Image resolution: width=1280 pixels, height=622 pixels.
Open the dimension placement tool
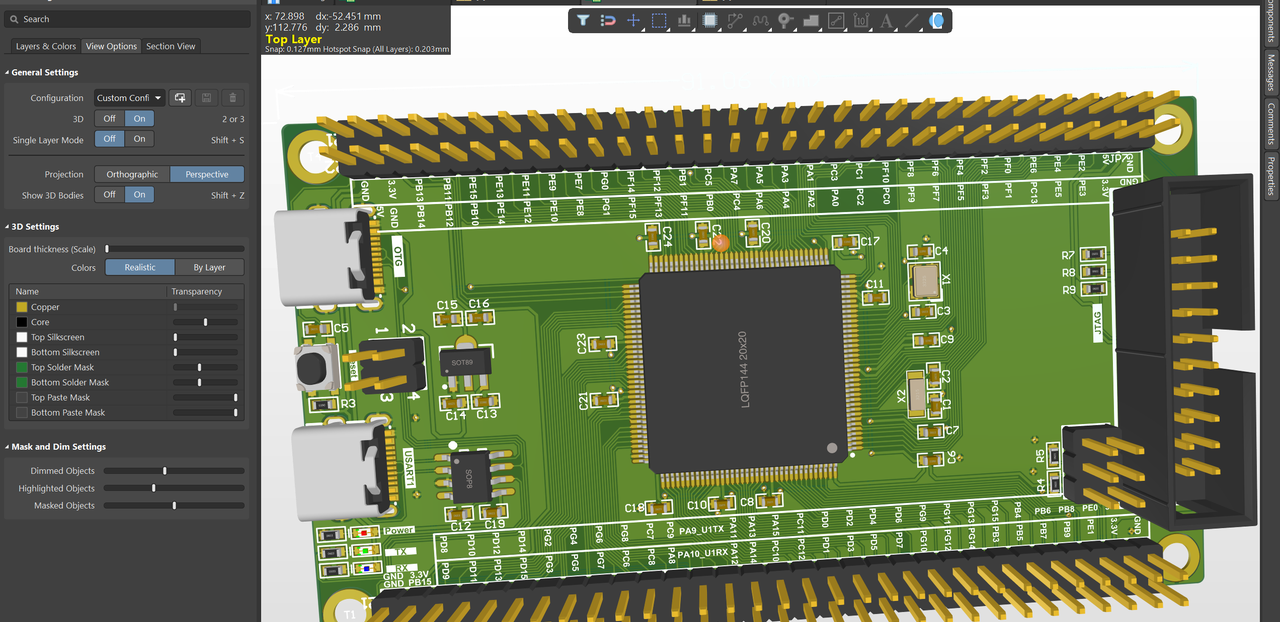tap(861, 20)
